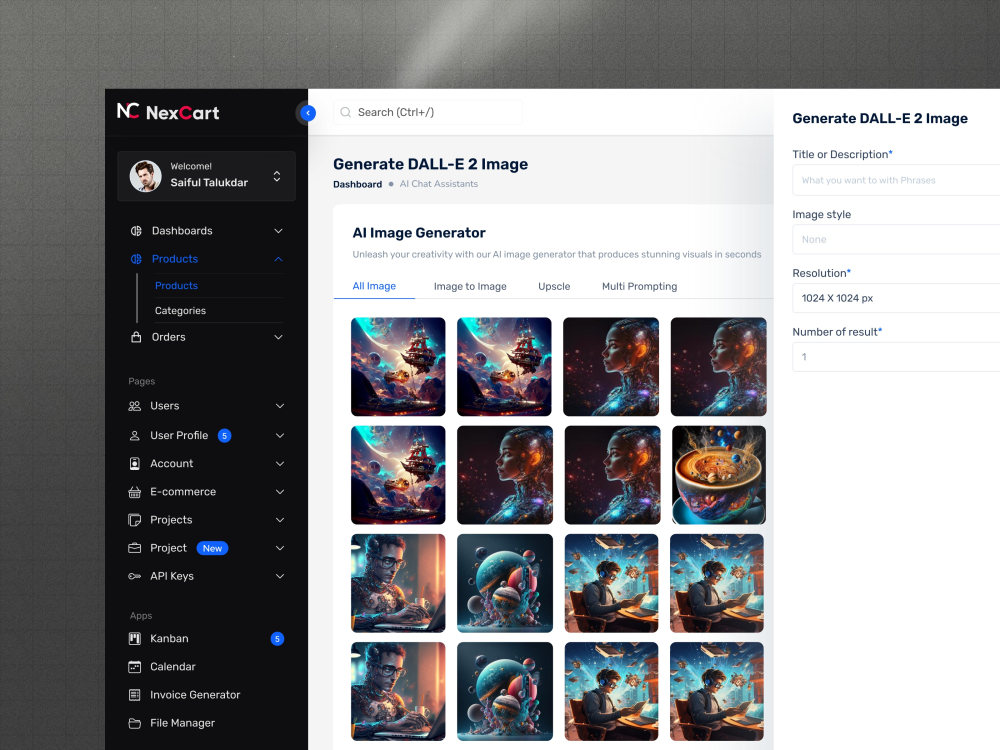Click the Title or Description input field
The height and width of the screenshot is (750, 1000).
pyautogui.click(x=896, y=180)
